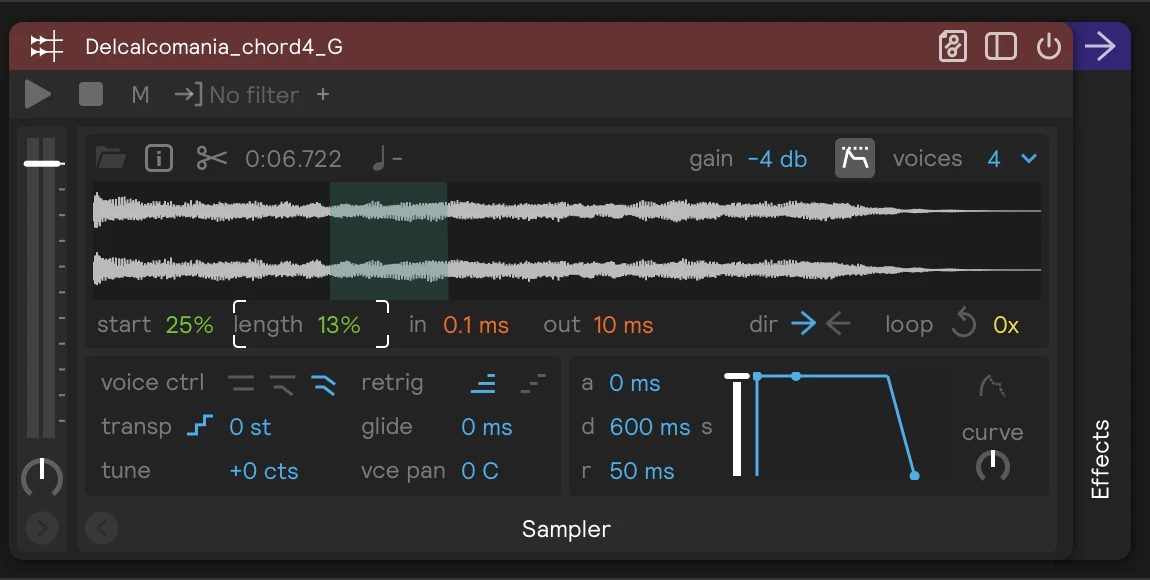Click the pan knob below volume meter
This screenshot has width=1150, height=580.
tap(42, 477)
